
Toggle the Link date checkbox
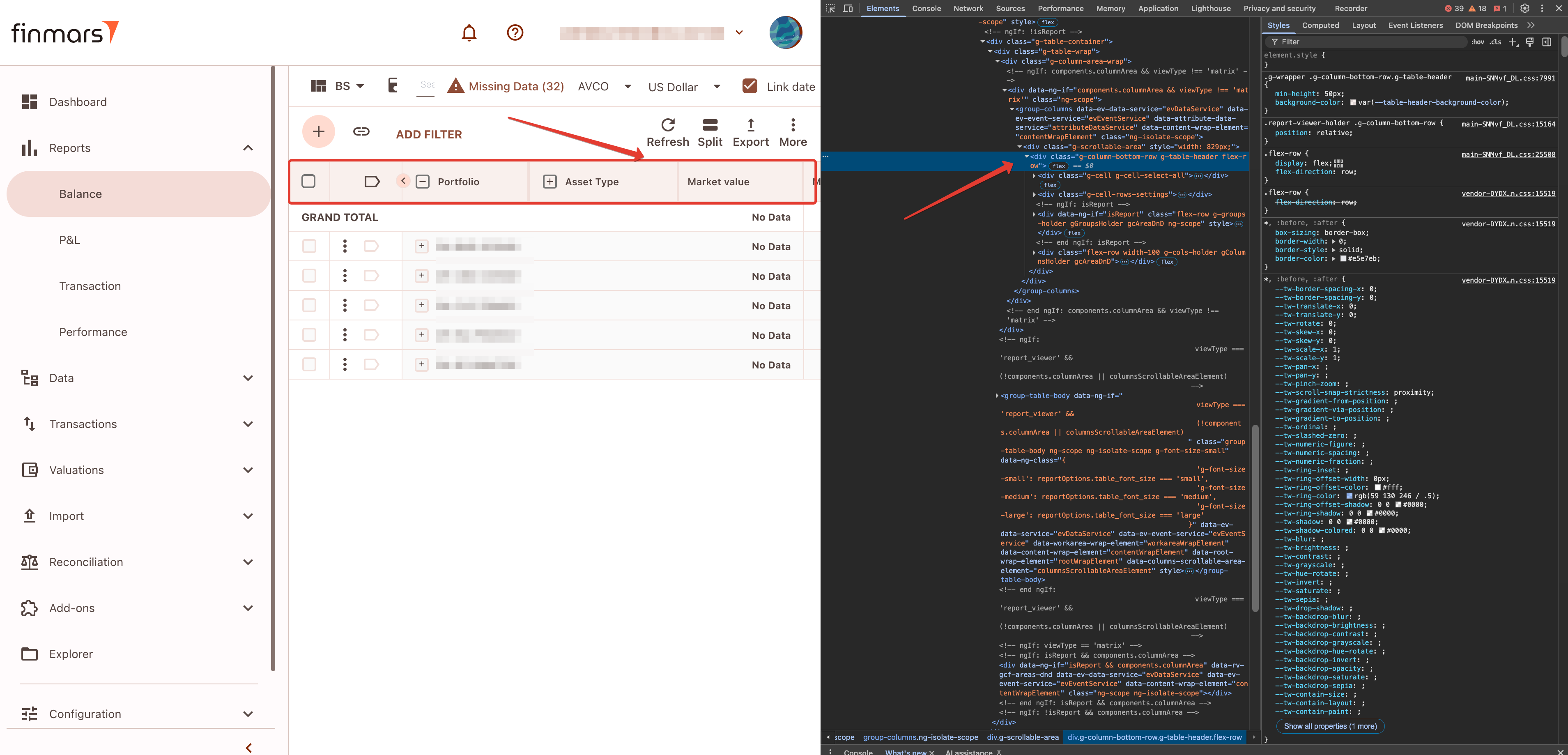(750, 86)
